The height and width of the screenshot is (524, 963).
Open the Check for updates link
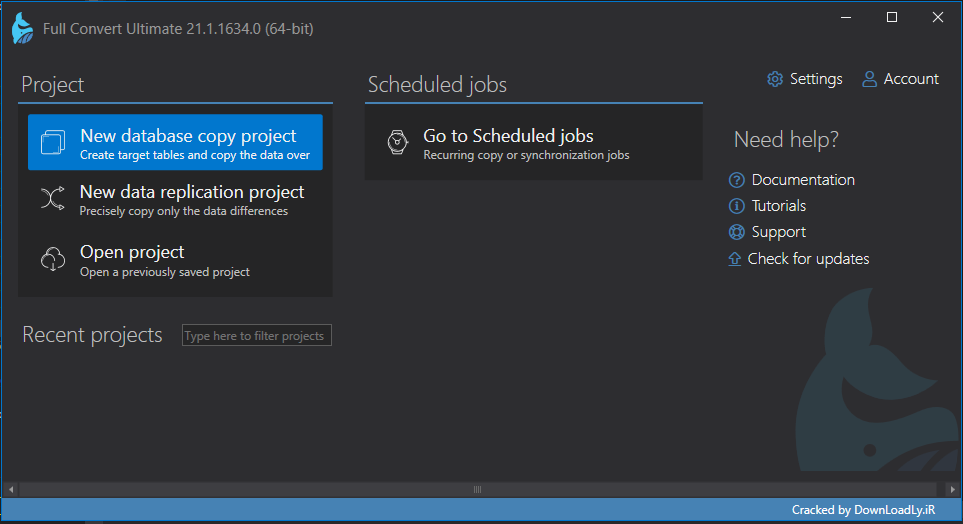tap(808, 259)
